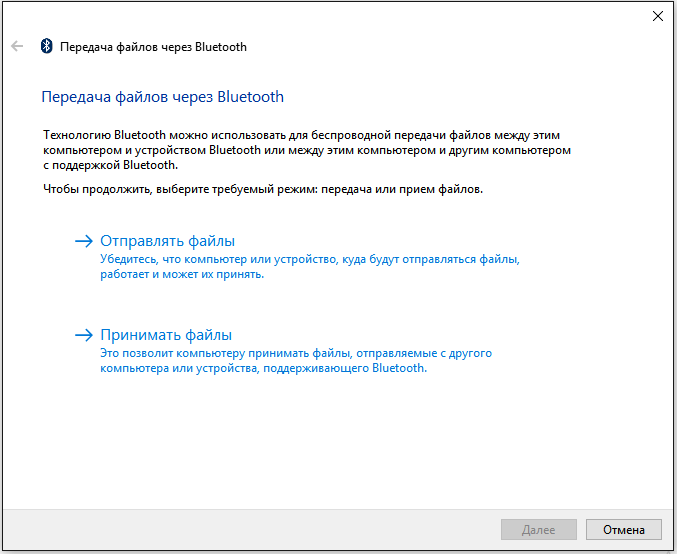Cancel the wizard with Отмена button
The height and width of the screenshot is (554, 677).
[x=623, y=529]
